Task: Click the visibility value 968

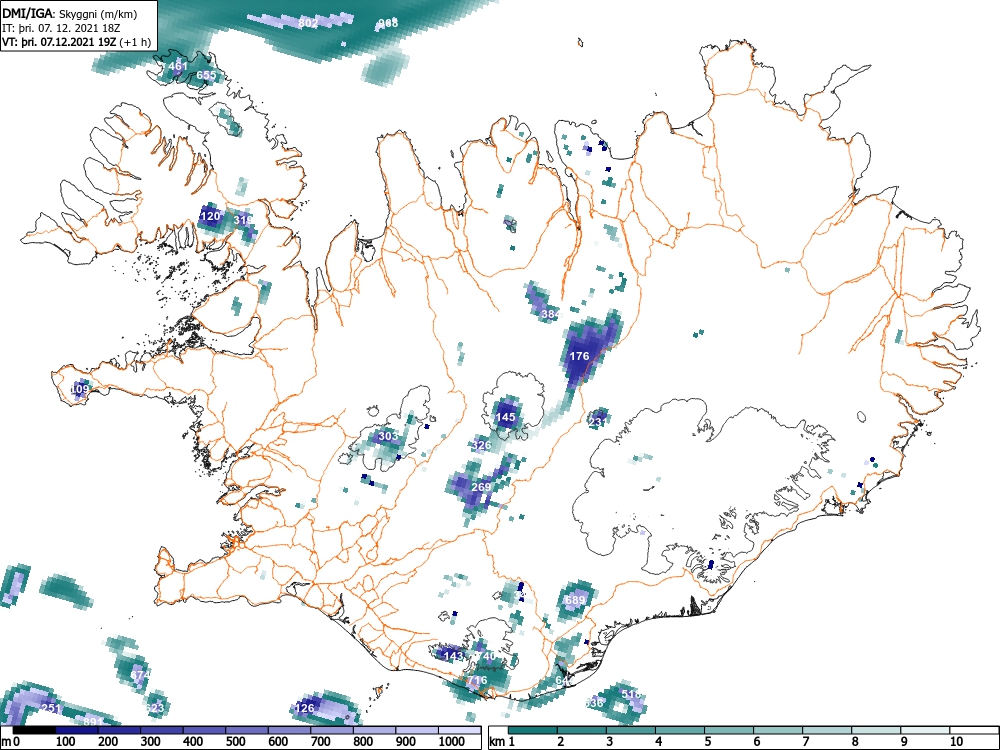Action: 388,23
